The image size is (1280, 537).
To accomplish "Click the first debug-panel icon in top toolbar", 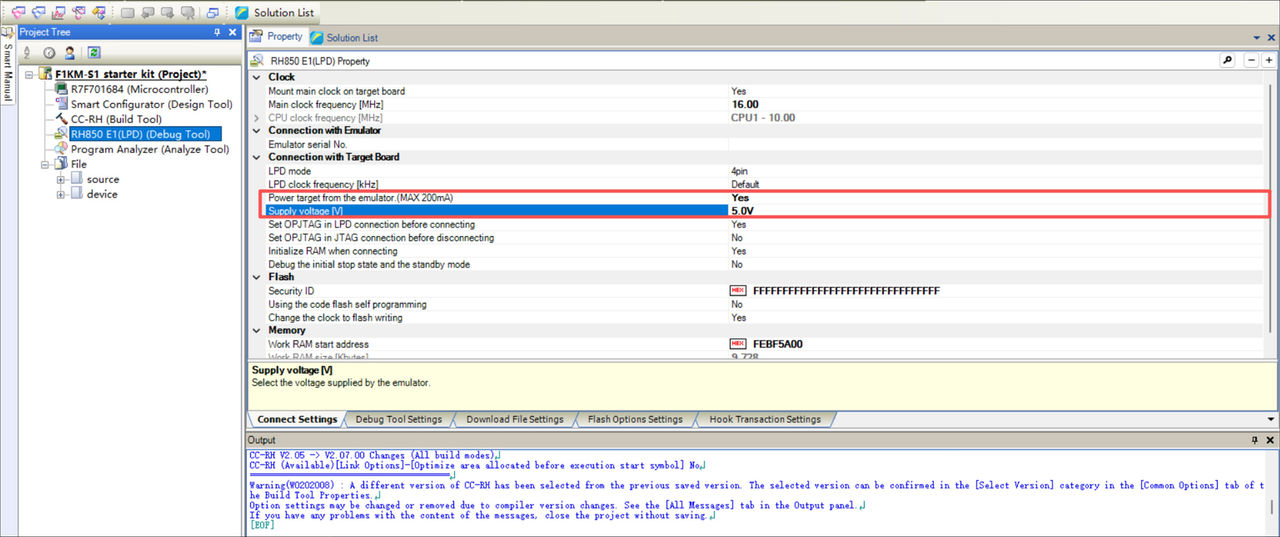I will click(20, 13).
